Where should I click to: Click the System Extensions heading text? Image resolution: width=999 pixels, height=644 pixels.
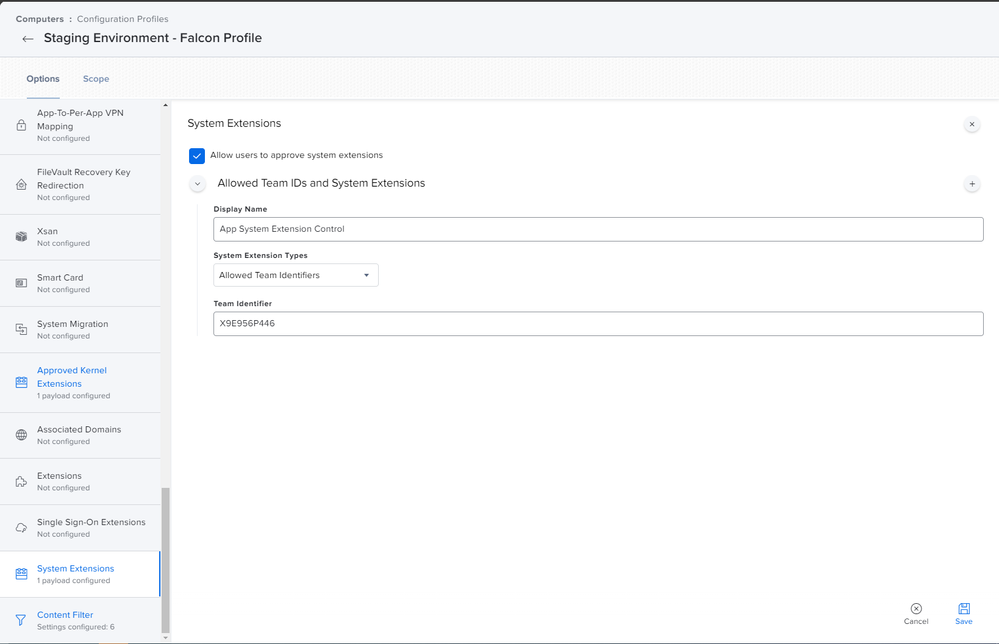point(234,124)
